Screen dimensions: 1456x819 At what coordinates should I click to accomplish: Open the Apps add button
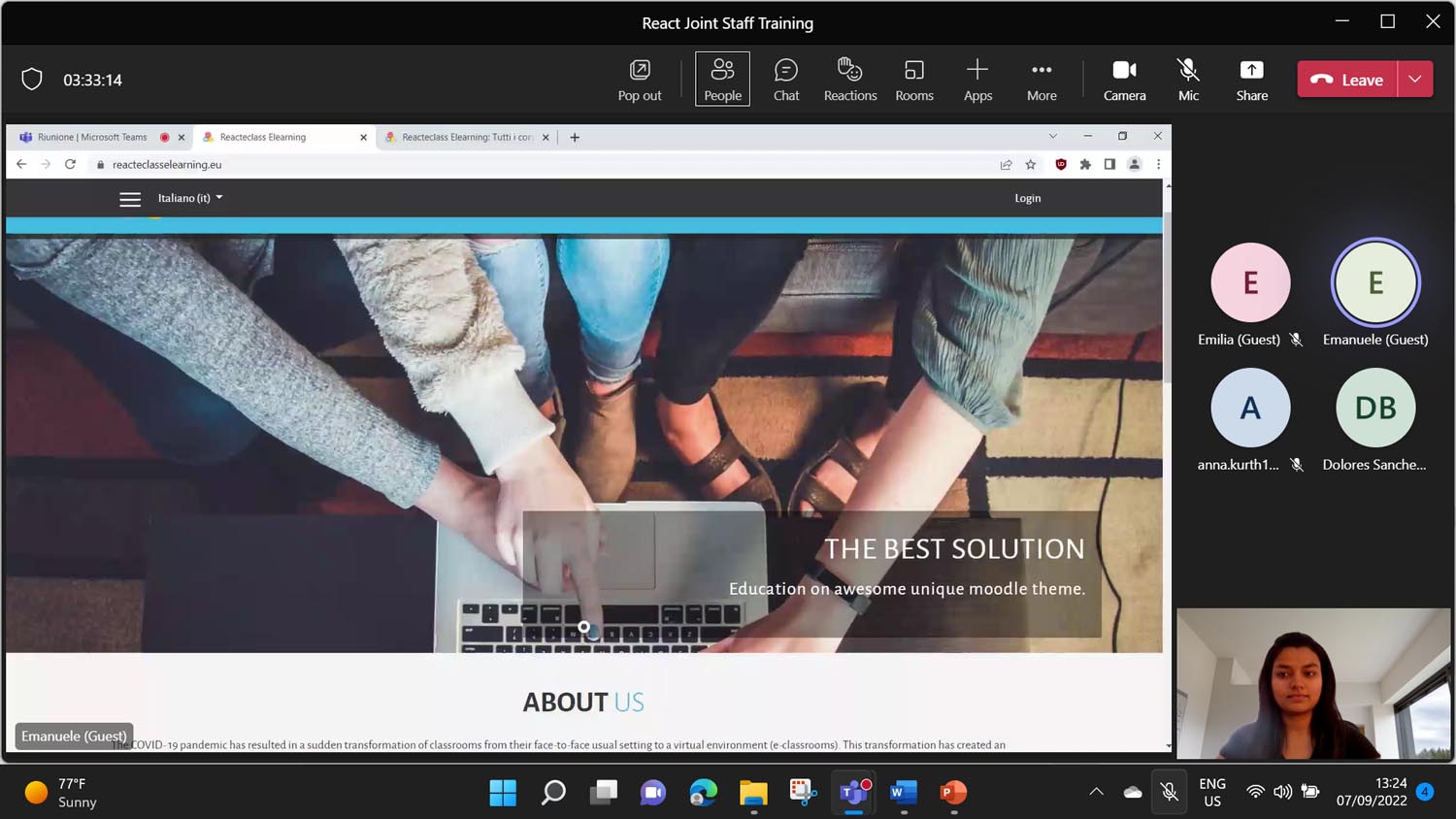tap(977, 80)
